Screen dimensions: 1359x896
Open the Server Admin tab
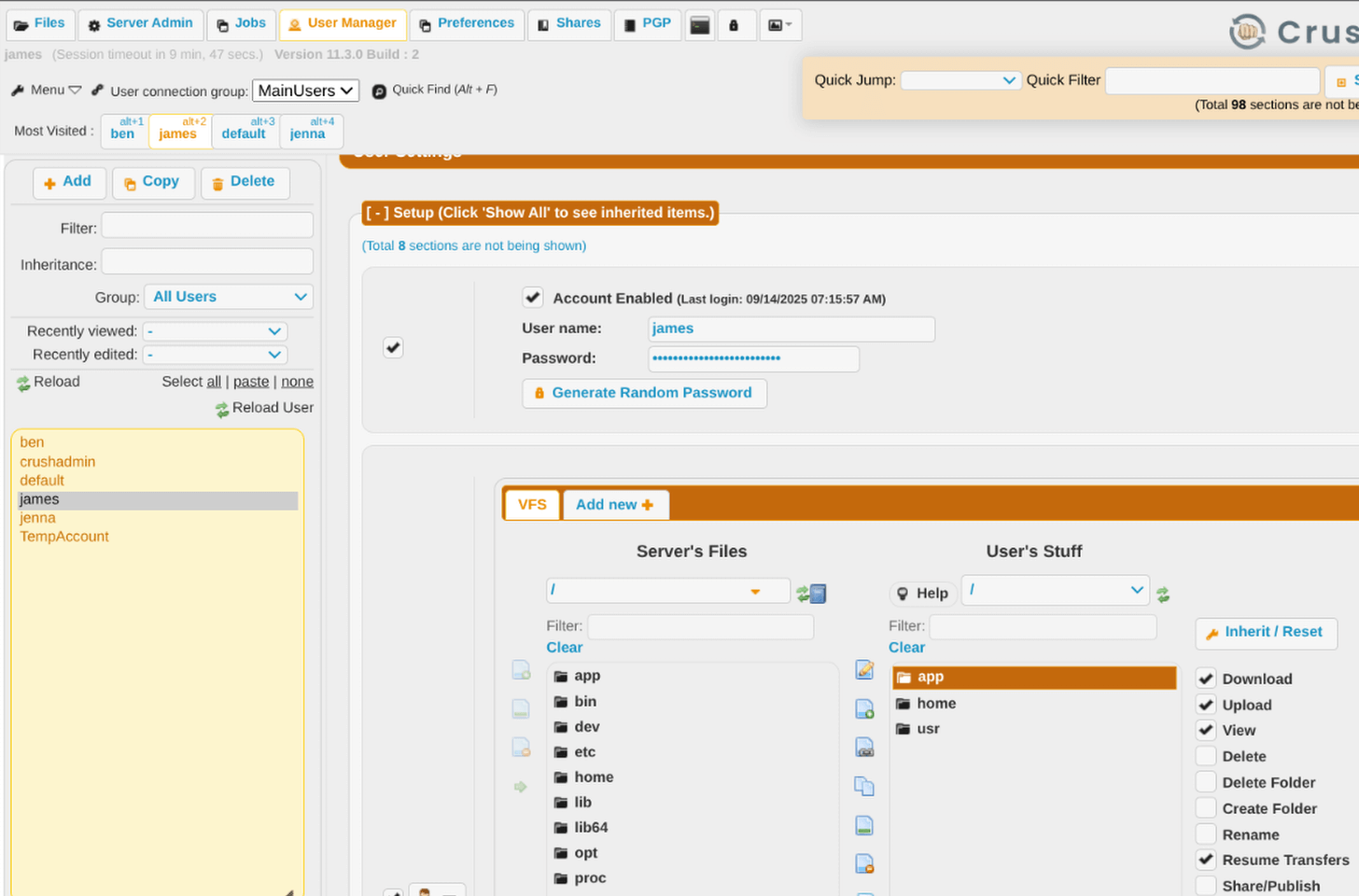pos(140,24)
